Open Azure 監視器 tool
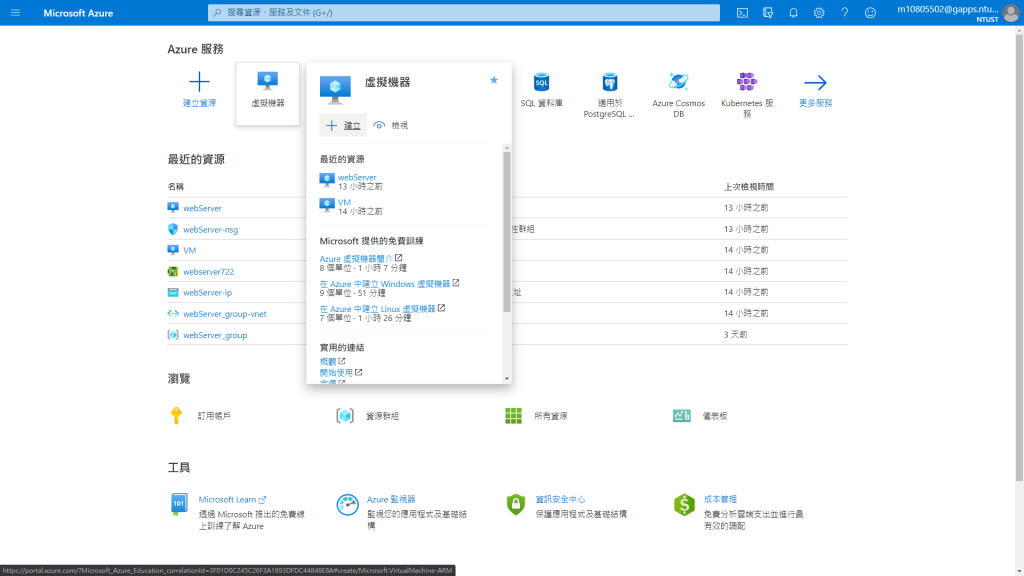 tap(391, 500)
